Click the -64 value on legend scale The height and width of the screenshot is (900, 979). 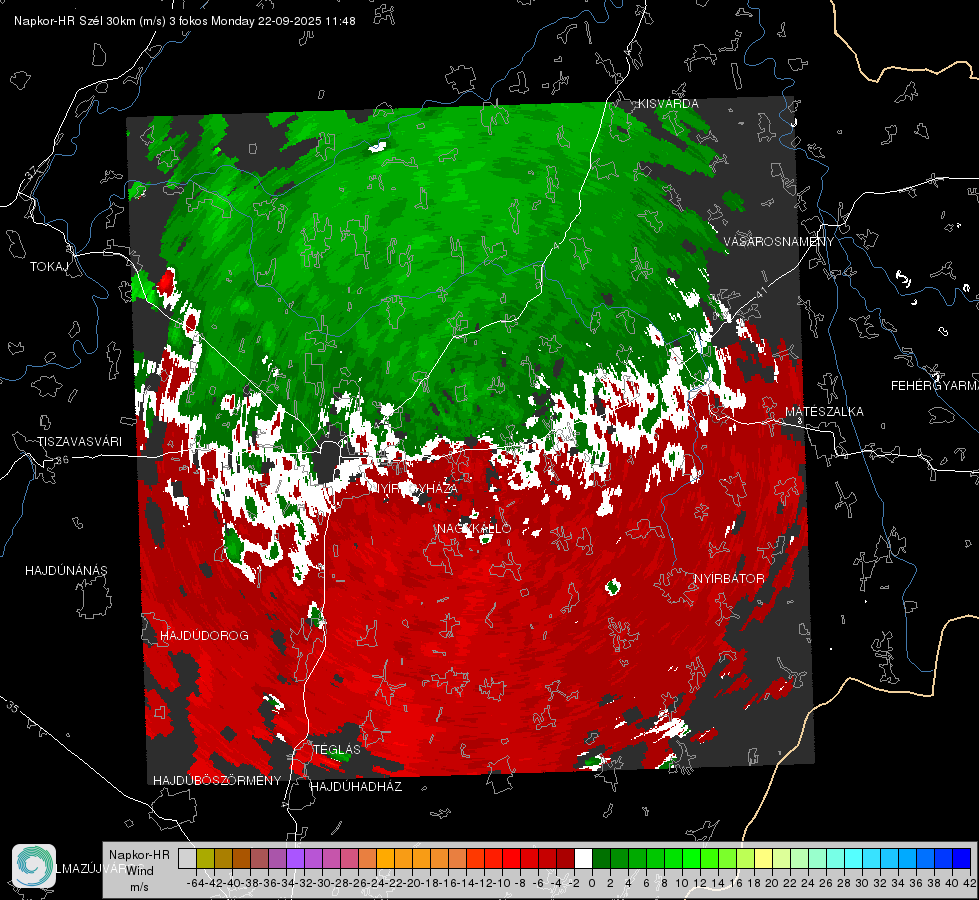point(196,884)
